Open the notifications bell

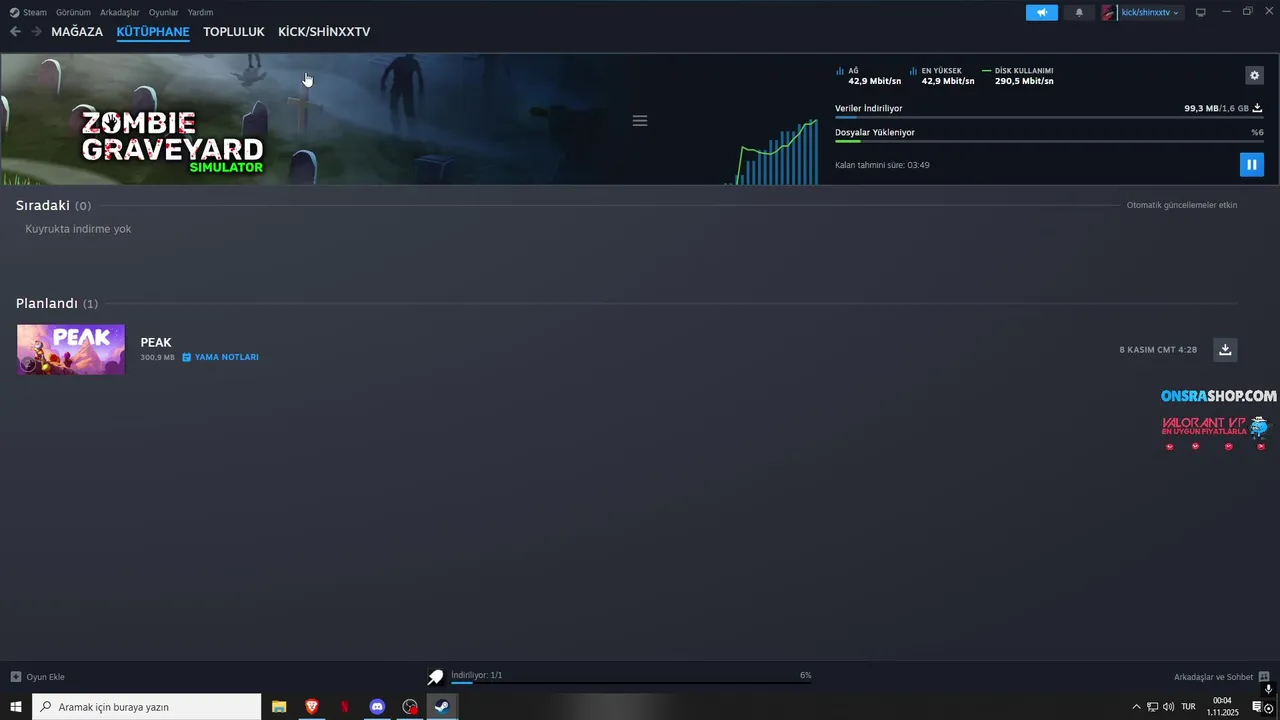point(1079,13)
